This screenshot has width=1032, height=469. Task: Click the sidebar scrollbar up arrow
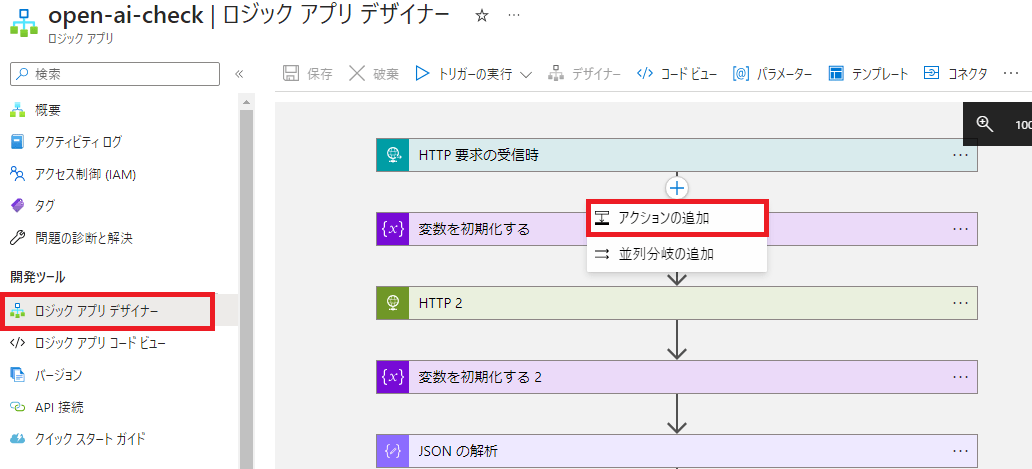[246, 103]
